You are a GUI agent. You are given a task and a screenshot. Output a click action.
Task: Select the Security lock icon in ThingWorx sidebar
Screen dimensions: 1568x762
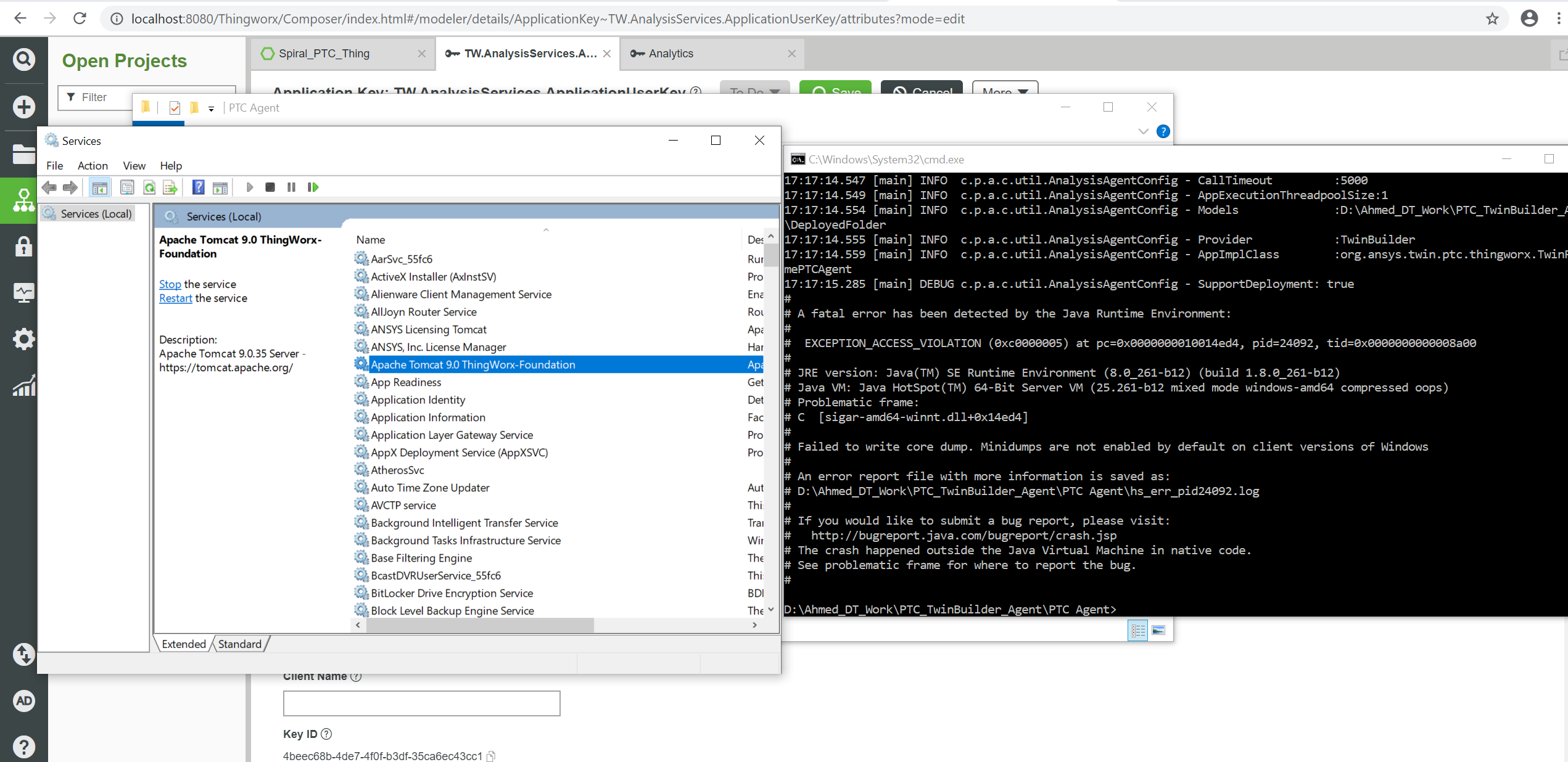pyautogui.click(x=23, y=246)
